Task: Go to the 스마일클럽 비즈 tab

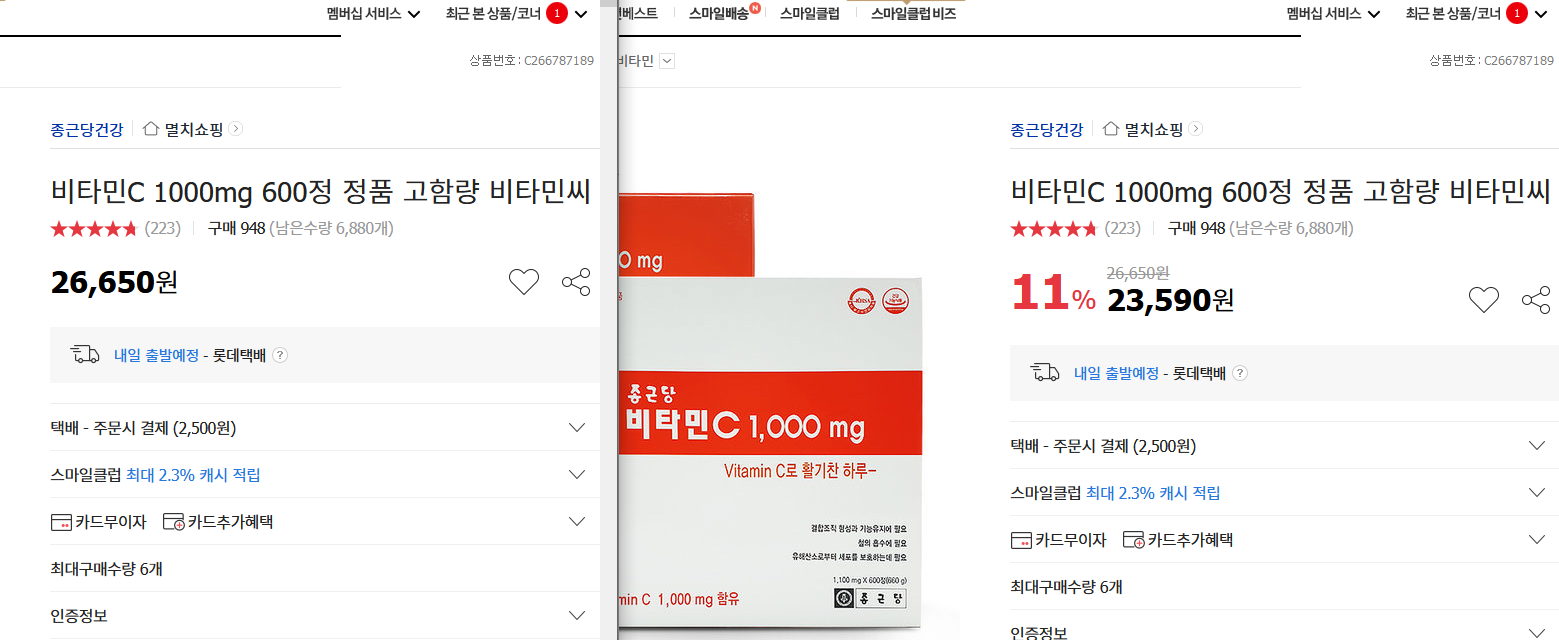Action: coord(913,14)
